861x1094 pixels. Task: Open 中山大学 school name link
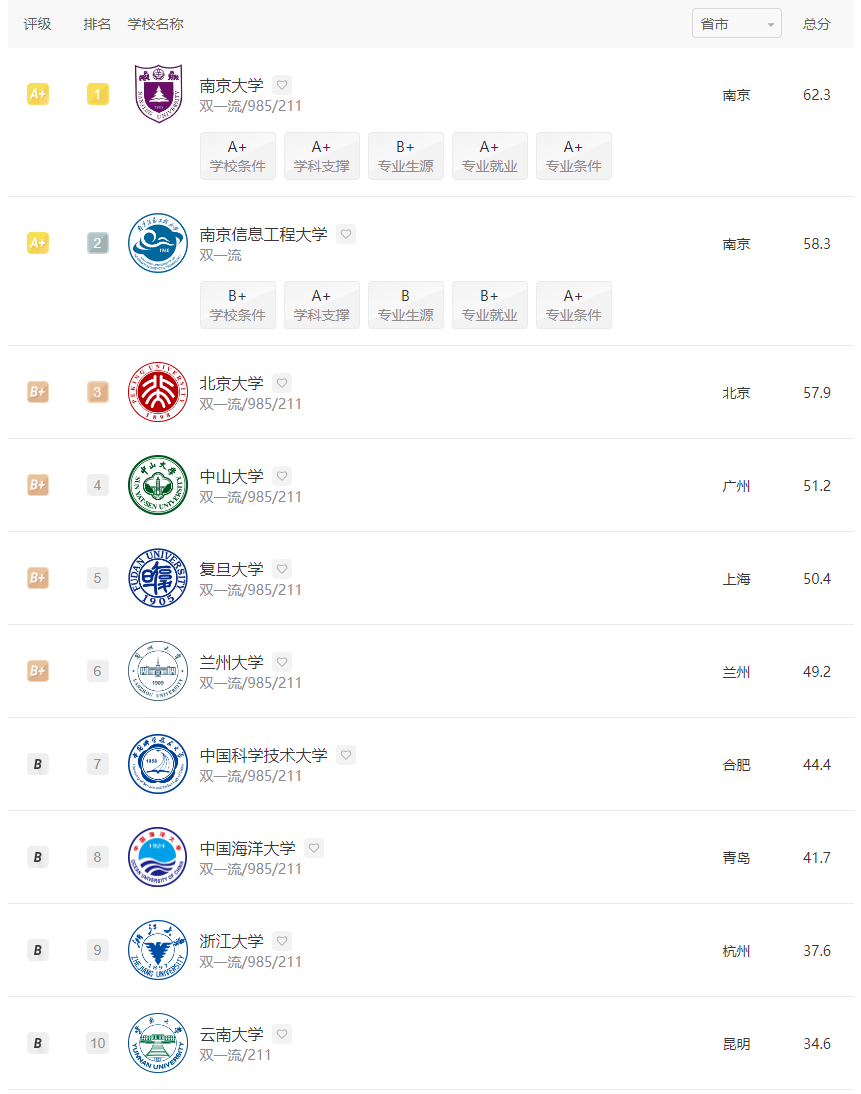click(x=231, y=476)
